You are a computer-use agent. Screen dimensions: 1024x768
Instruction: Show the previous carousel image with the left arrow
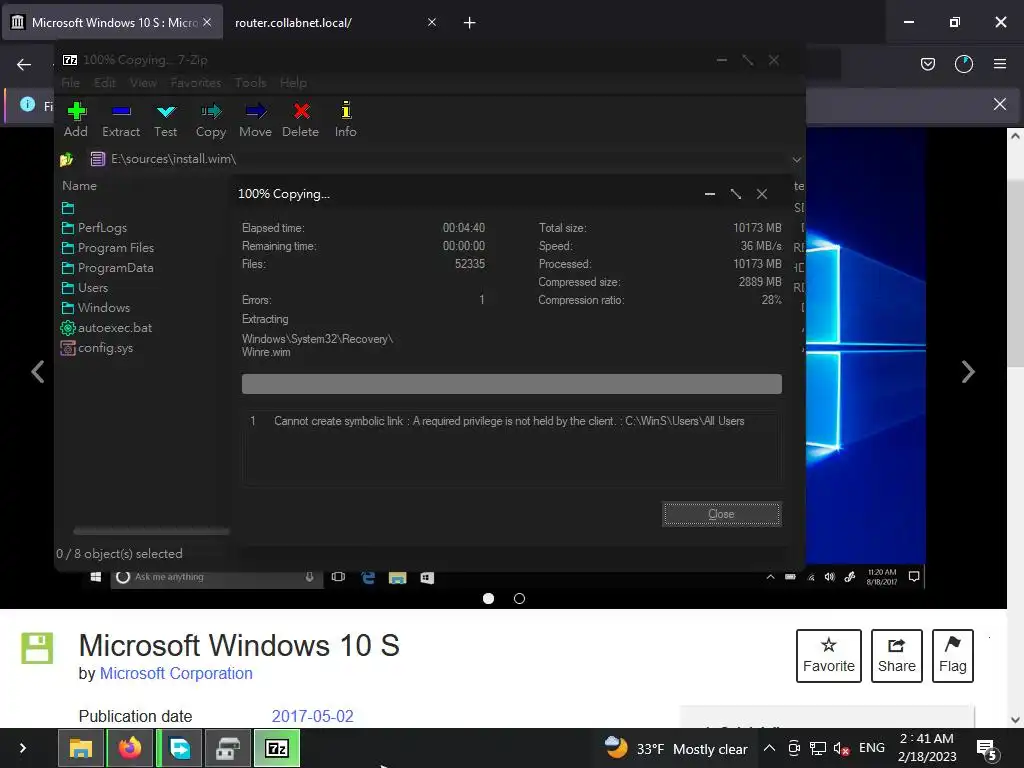[x=38, y=372]
